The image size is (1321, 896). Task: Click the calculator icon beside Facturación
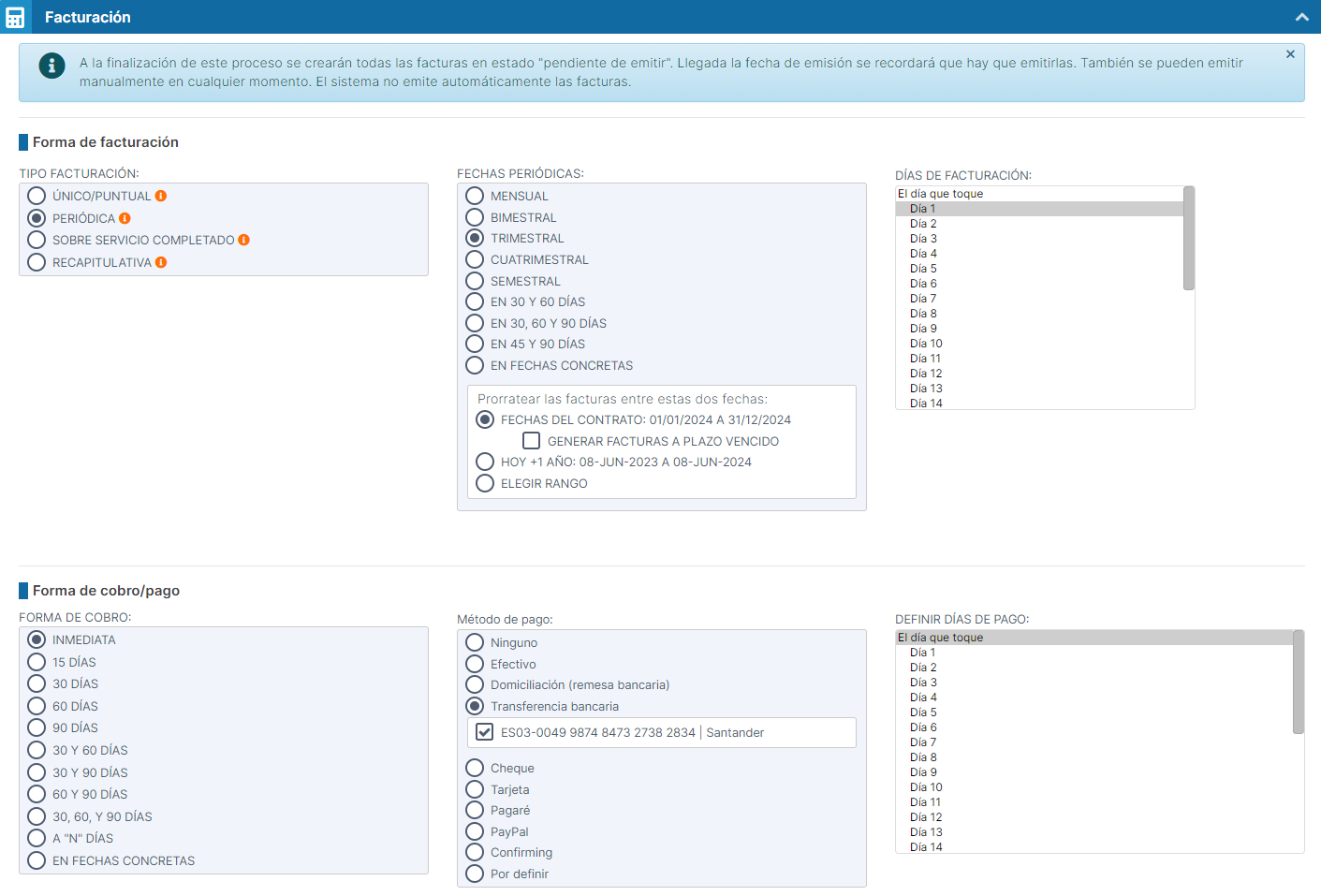click(x=15, y=17)
